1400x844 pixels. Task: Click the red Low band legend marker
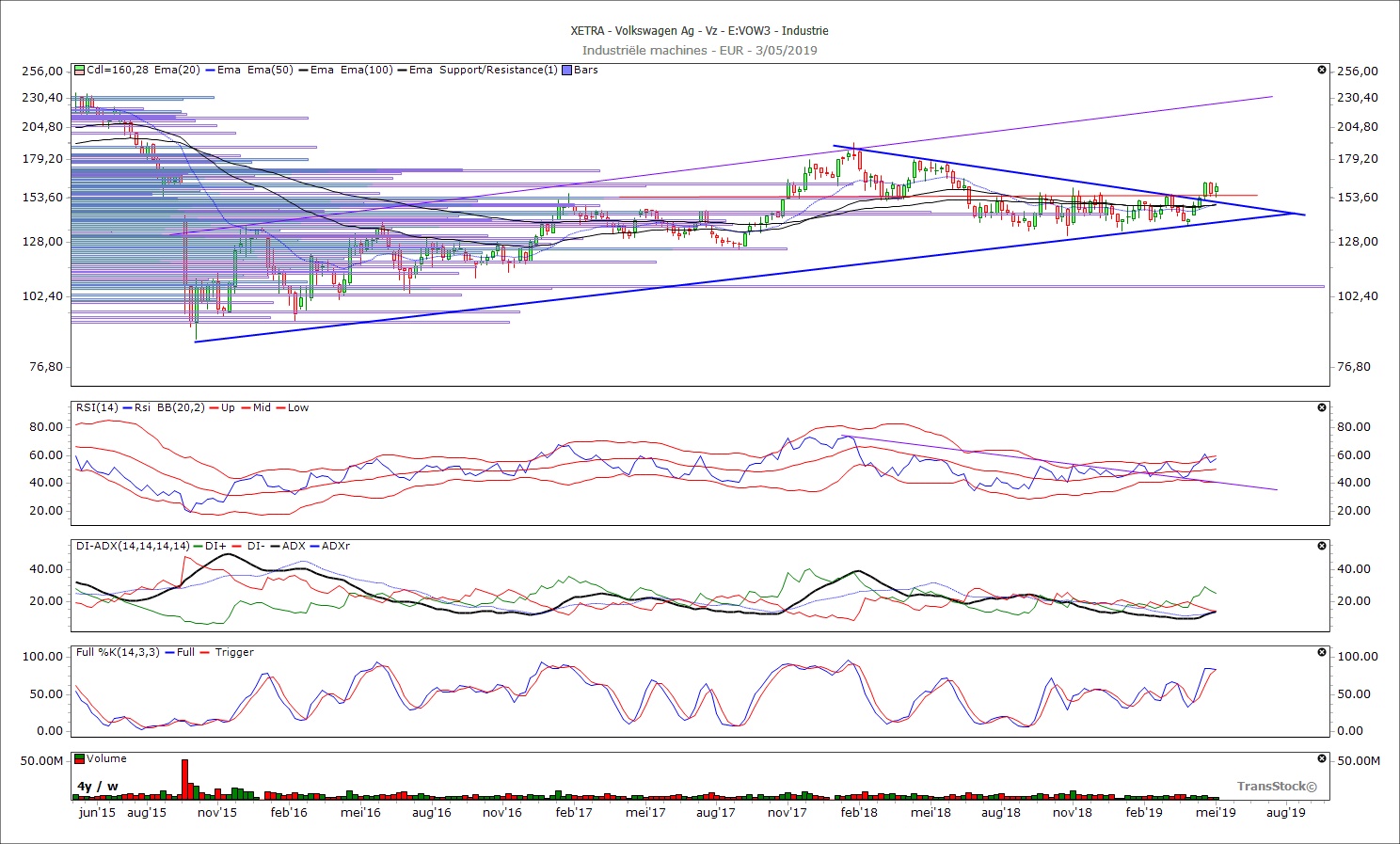280,407
